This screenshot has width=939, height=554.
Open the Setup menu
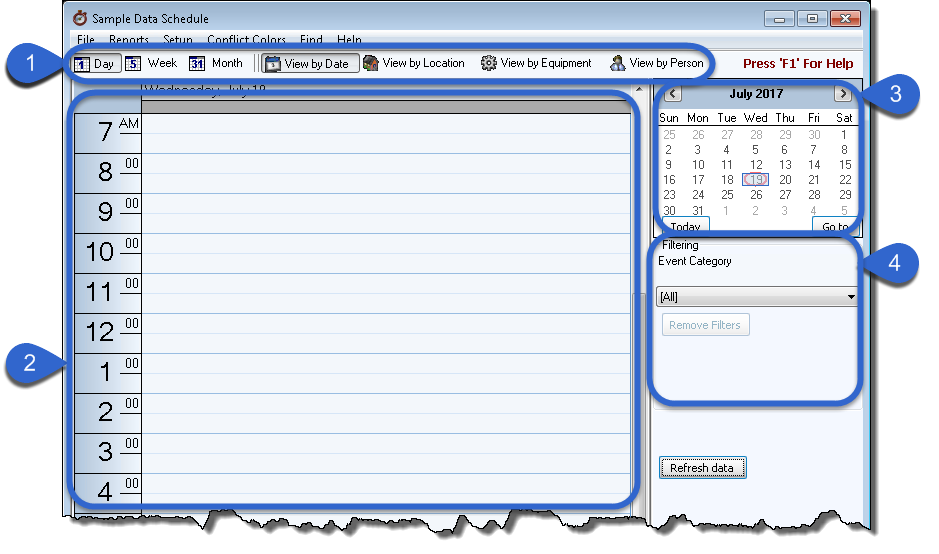pos(178,41)
